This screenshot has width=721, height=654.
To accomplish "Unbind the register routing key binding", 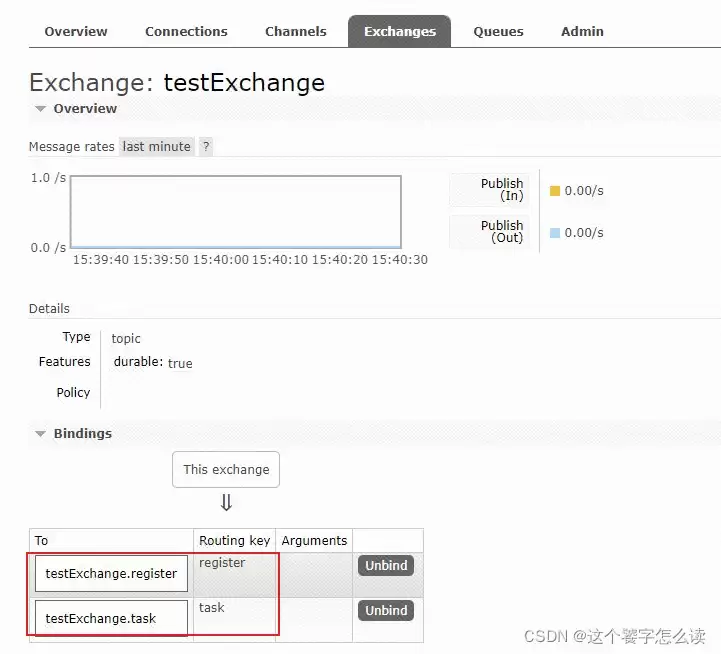I will tap(386, 565).
